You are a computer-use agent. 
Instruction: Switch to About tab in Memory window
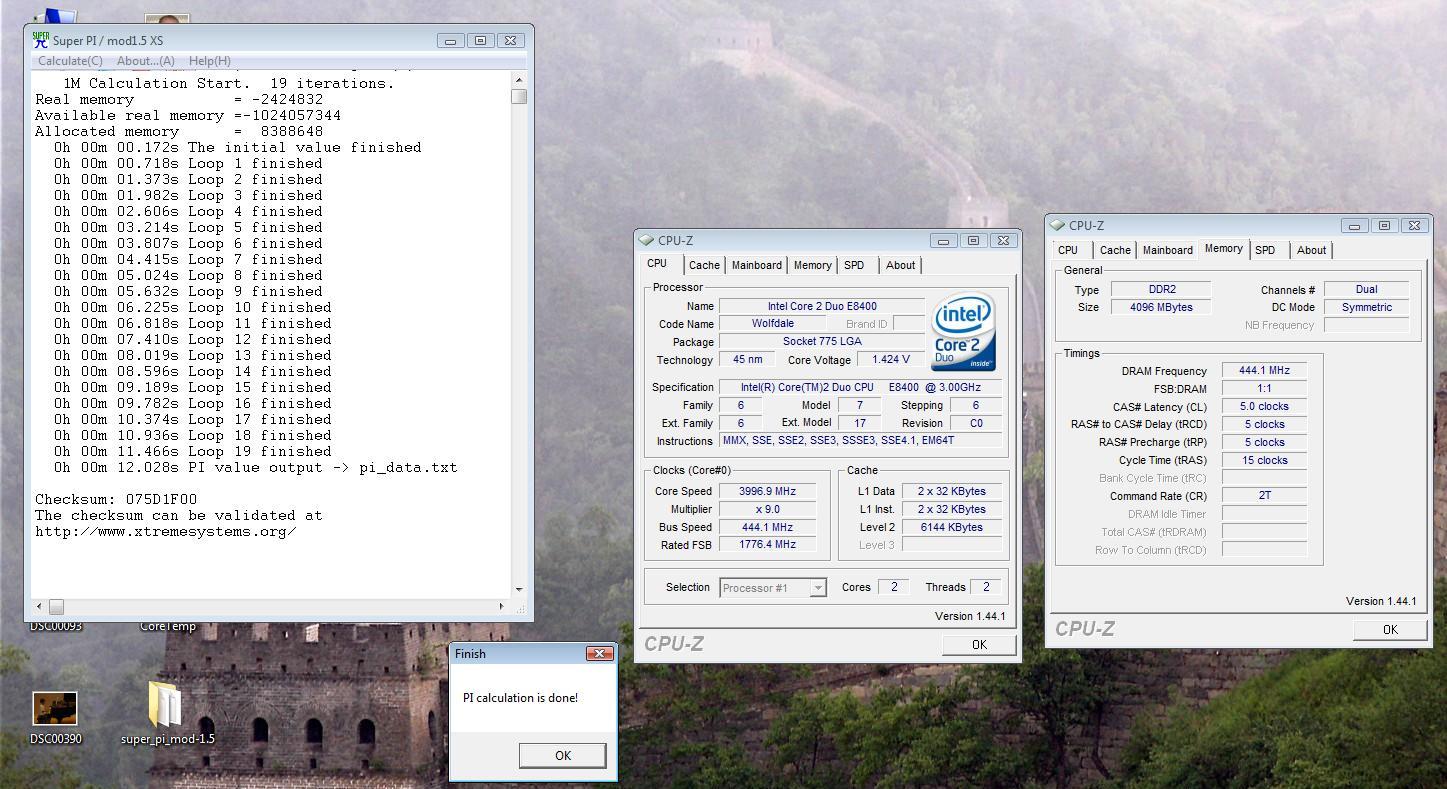pyautogui.click(x=1311, y=250)
